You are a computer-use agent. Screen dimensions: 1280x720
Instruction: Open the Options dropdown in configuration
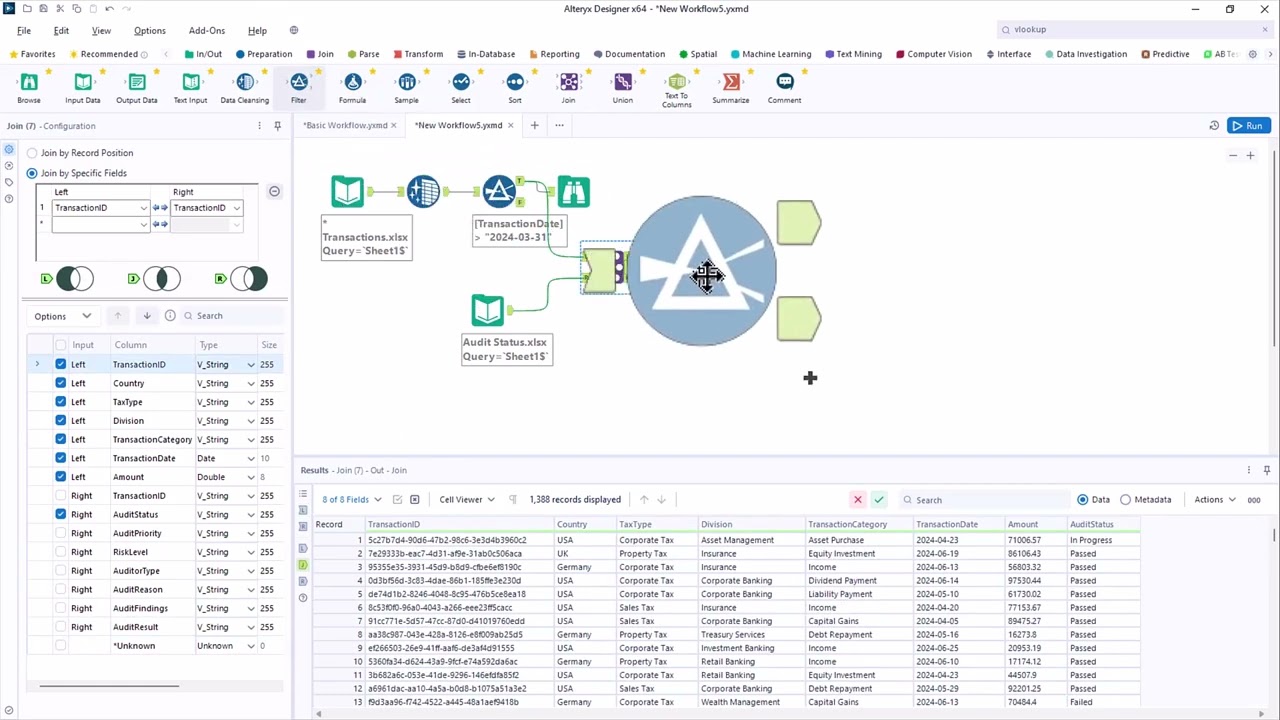62,316
